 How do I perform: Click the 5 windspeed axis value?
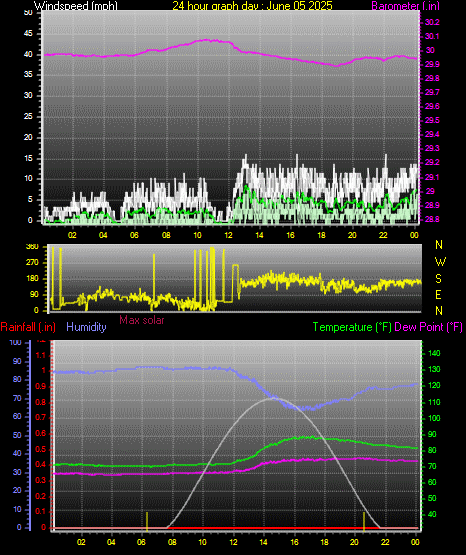(30, 199)
